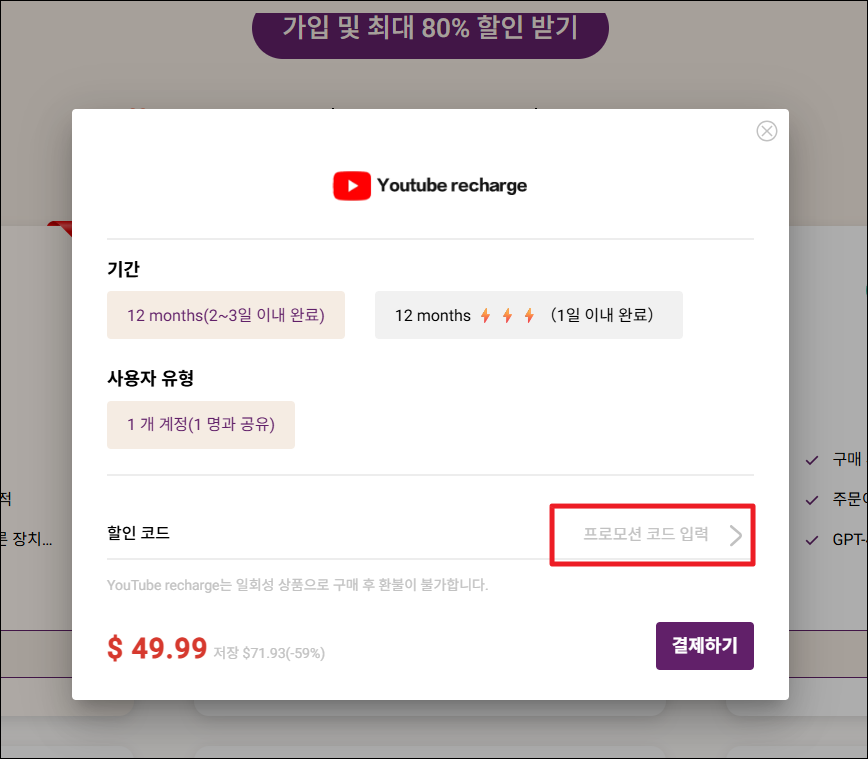Click the refund notice text below discount code

pyautogui.click(x=298, y=585)
